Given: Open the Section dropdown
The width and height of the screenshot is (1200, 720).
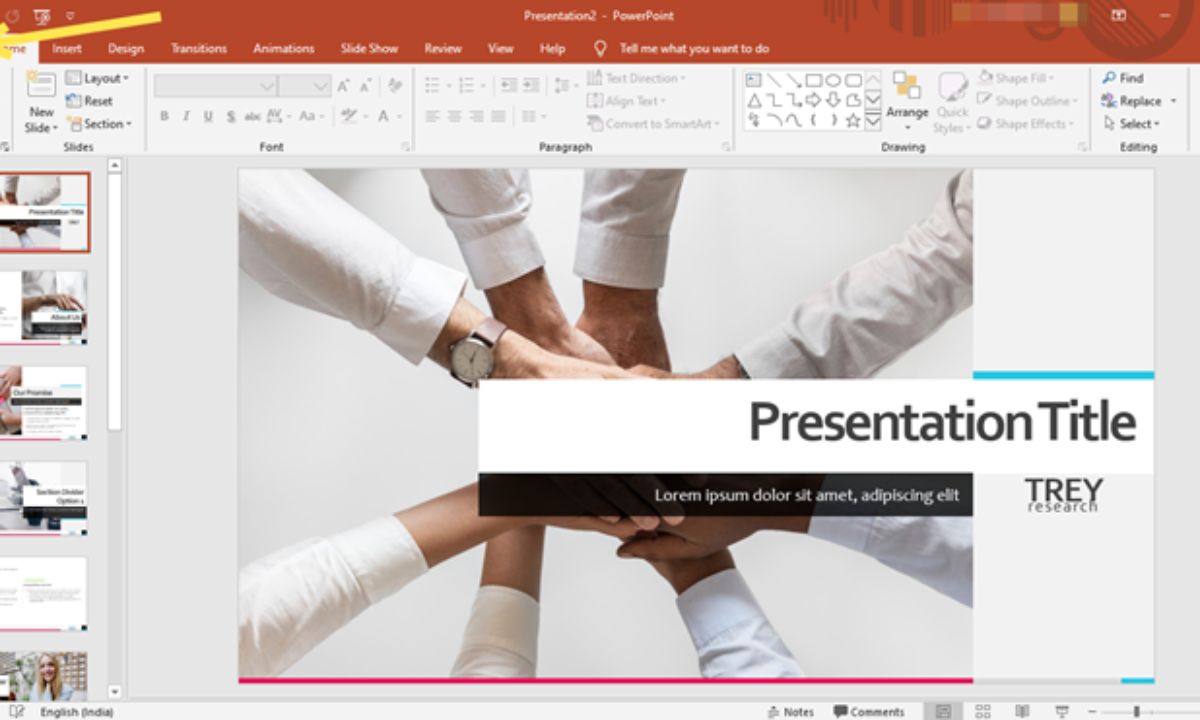Looking at the screenshot, I should click(98, 124).
